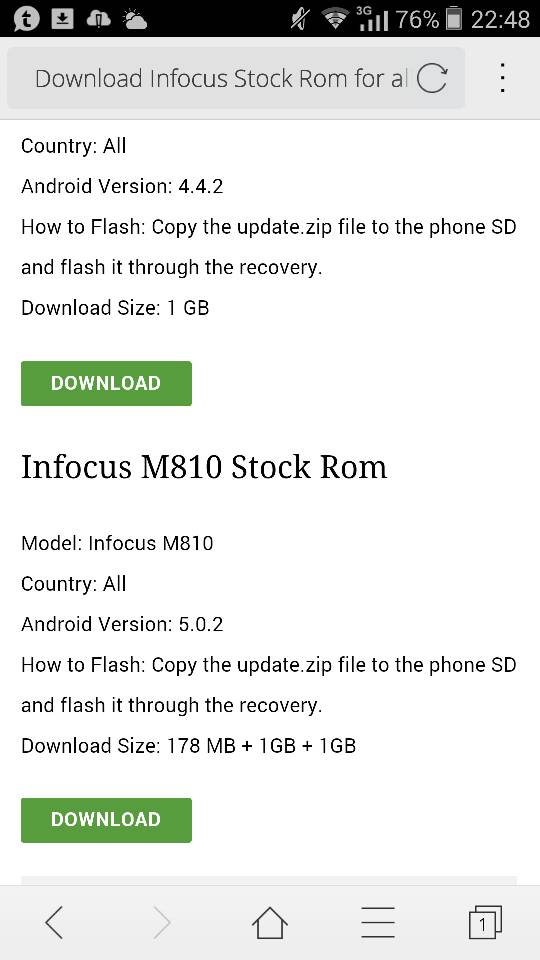Tap the cloud upload notification icon
This screenshot has width=540, height=960.
click(x=98, y=20)
